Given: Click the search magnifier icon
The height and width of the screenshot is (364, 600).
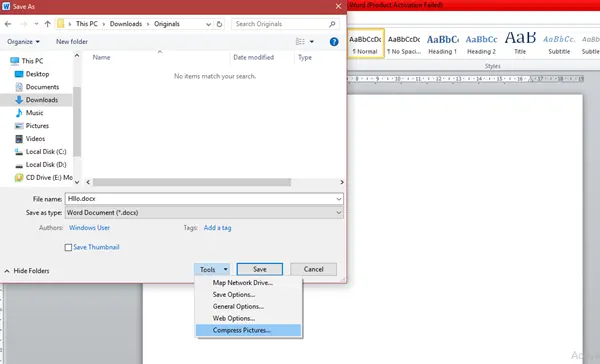Looking at the screenshot, I should 332,24.
